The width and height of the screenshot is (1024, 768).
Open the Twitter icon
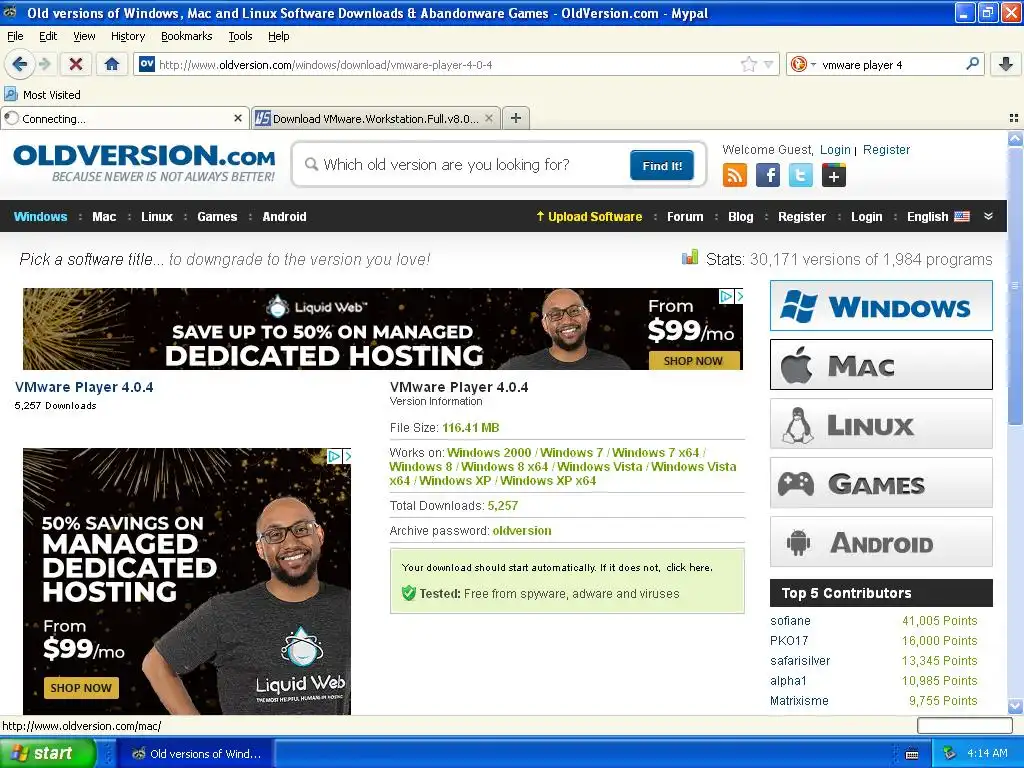[801, 175]
